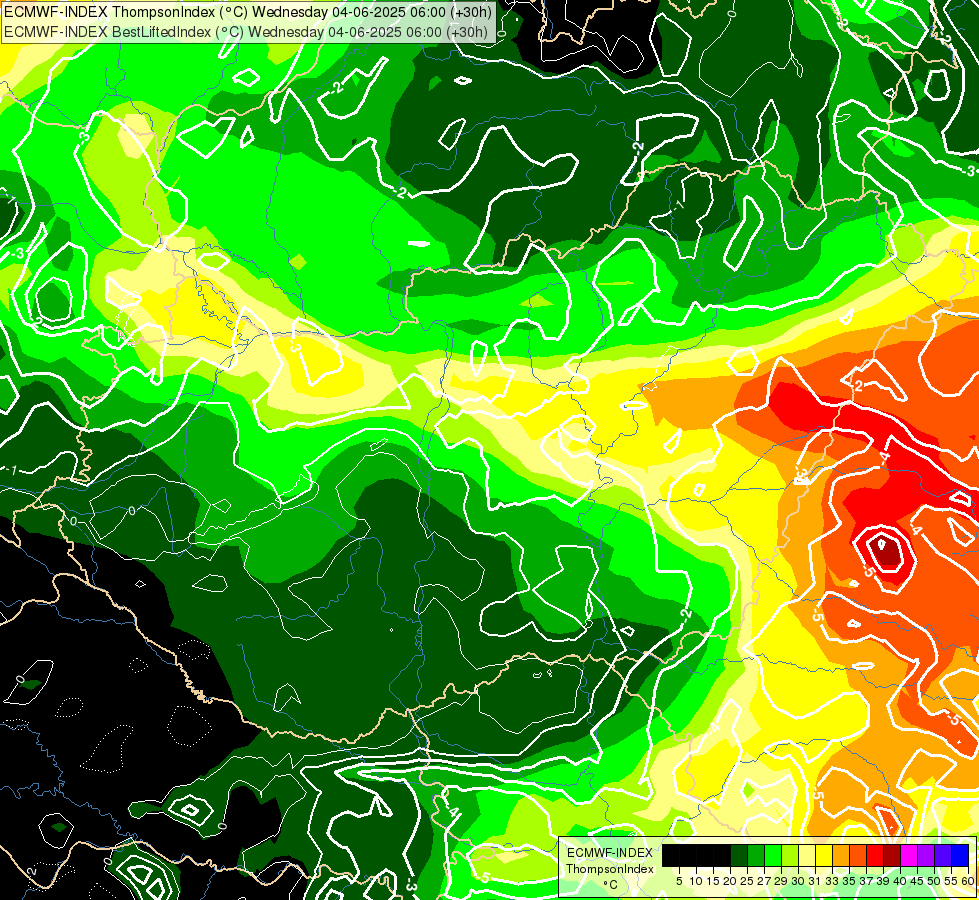Select the orange 33–35 legend swatch
979x900 pixels.
(841, 855)
